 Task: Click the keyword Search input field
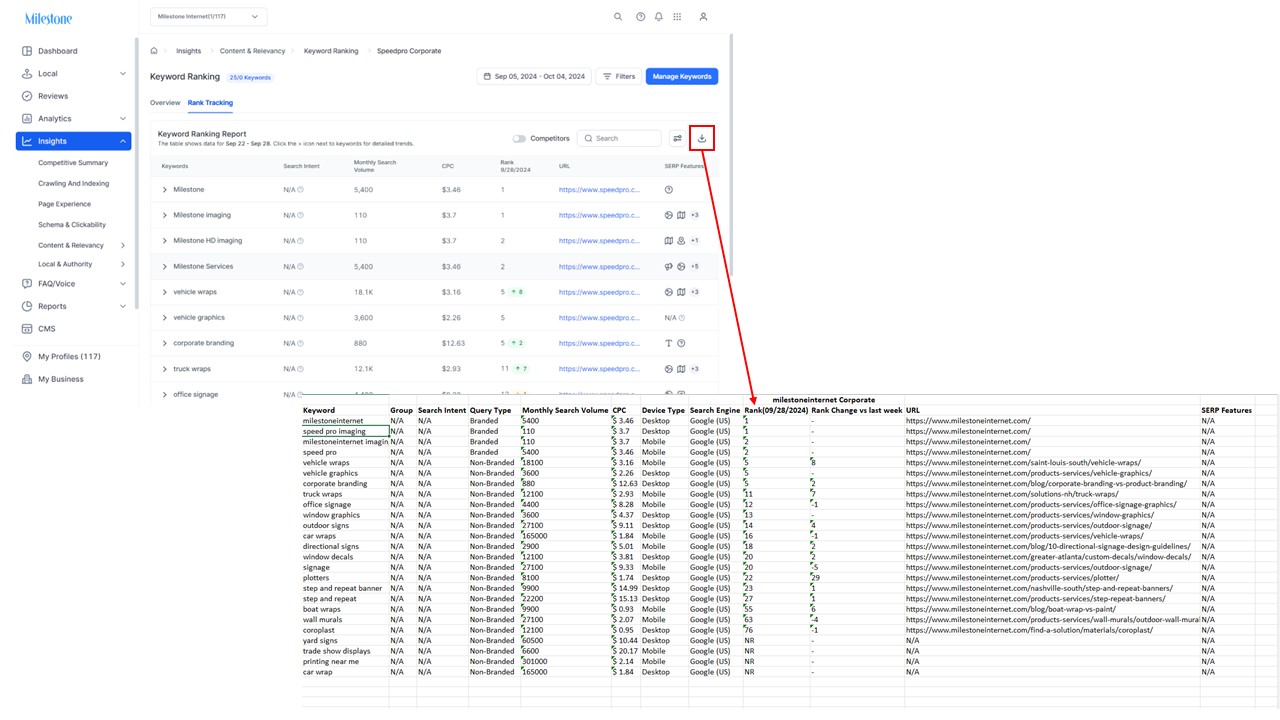coord(619,139)
